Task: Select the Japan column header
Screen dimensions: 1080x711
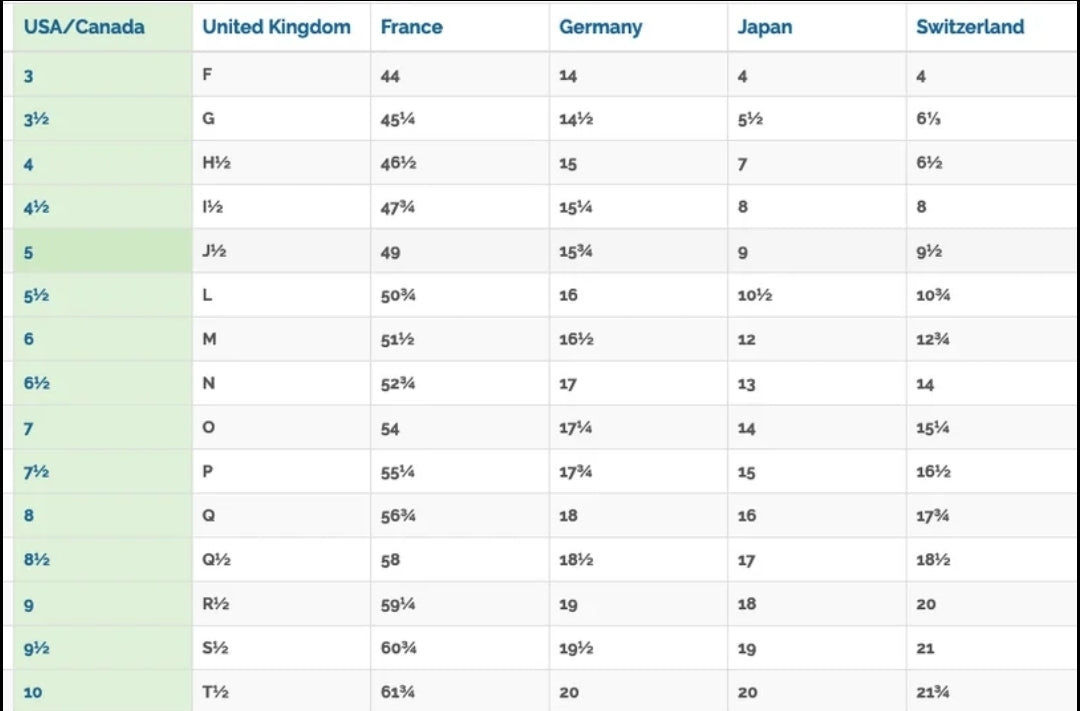Action: point(765,27)
